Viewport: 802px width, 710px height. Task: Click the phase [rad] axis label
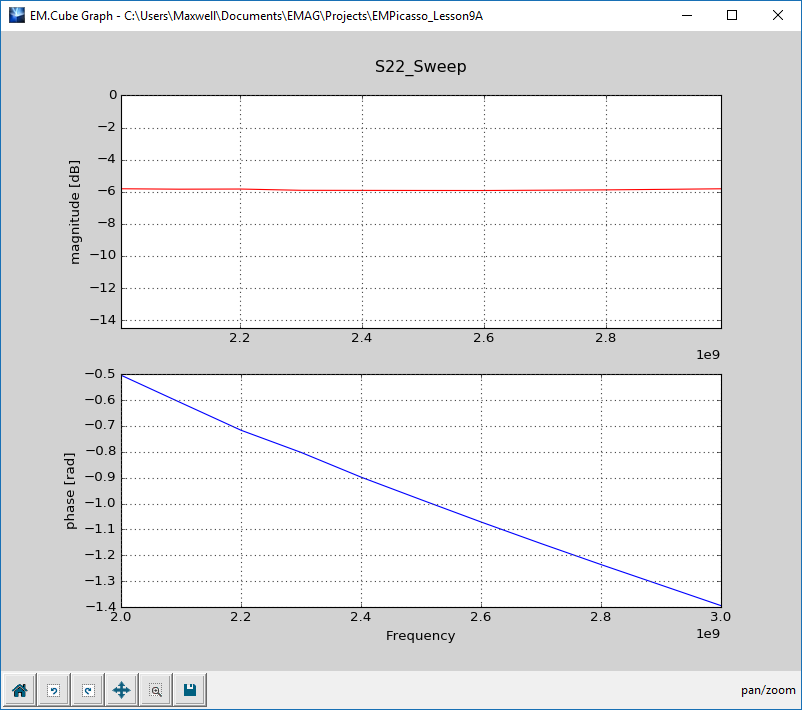[x=70, y=491]
